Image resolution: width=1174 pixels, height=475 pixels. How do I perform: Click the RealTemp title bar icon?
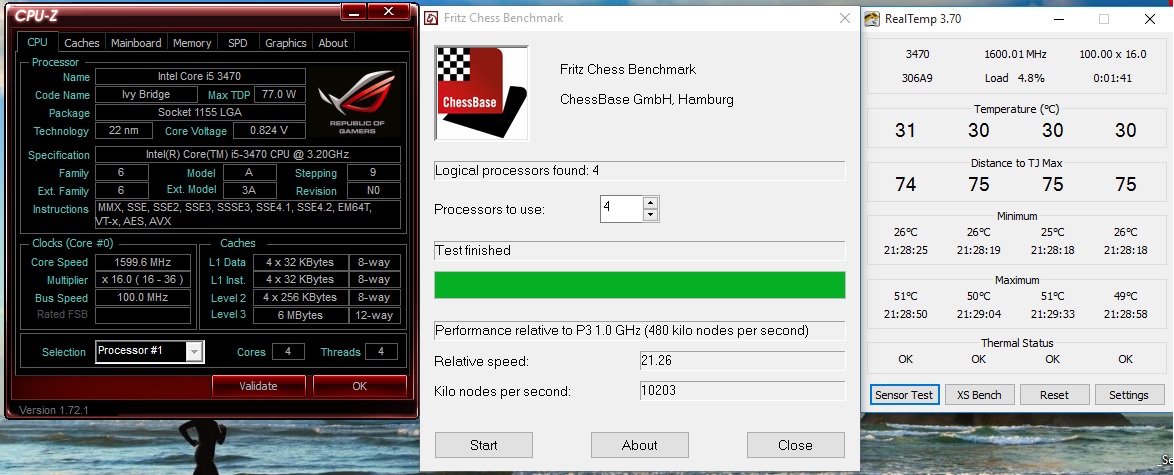click(872, 19)
